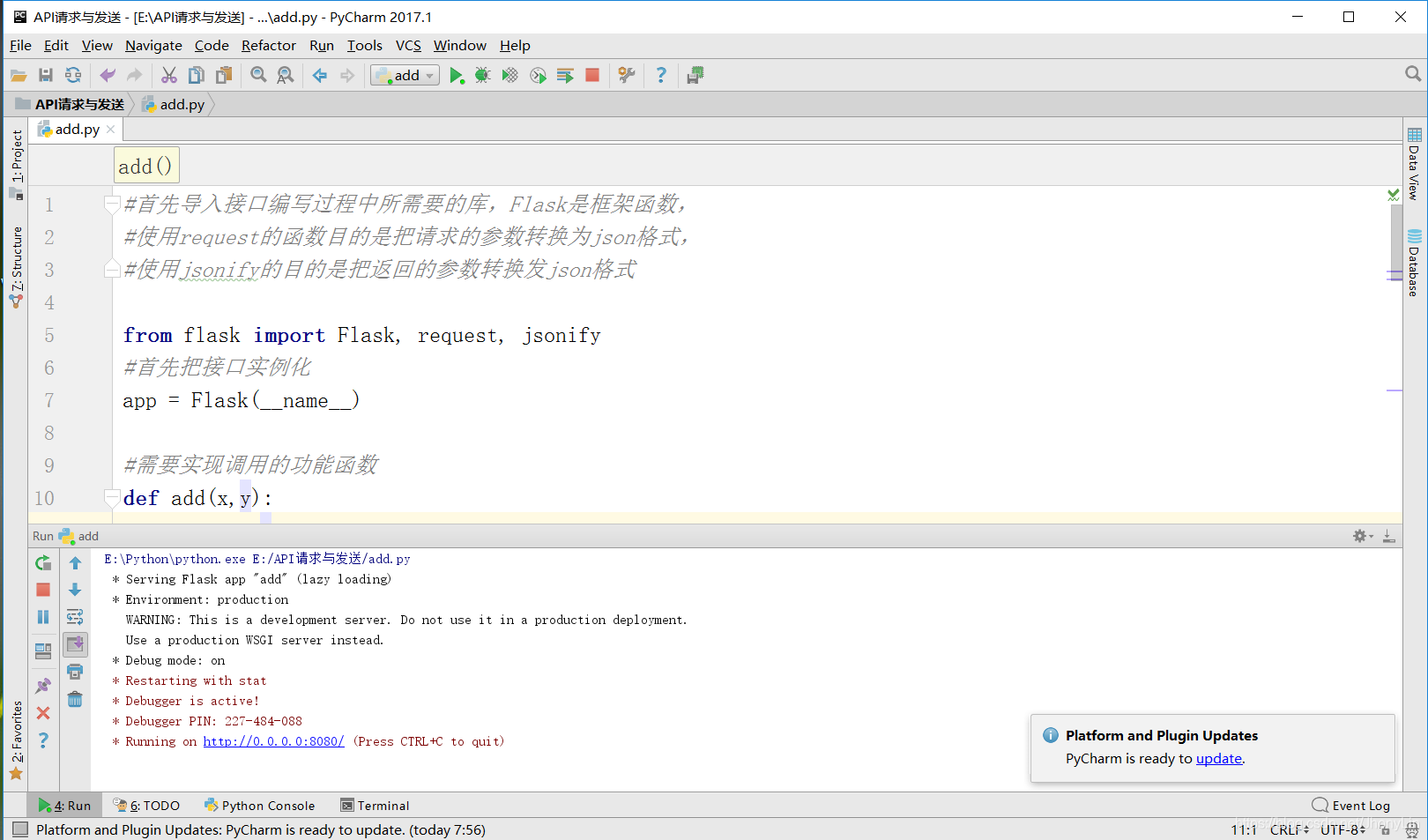
Task: Open the File menu
Action: (20, 46)
